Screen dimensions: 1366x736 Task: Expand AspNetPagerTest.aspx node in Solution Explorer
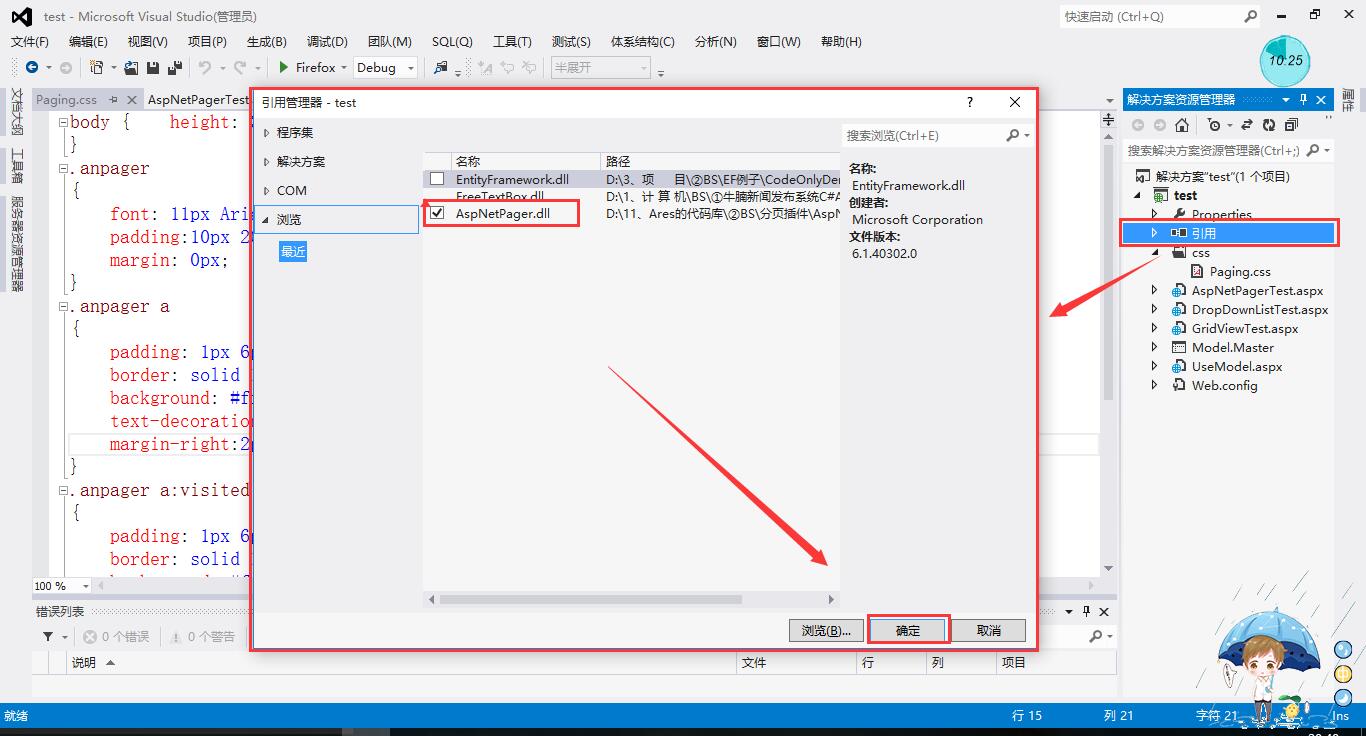1154,291
